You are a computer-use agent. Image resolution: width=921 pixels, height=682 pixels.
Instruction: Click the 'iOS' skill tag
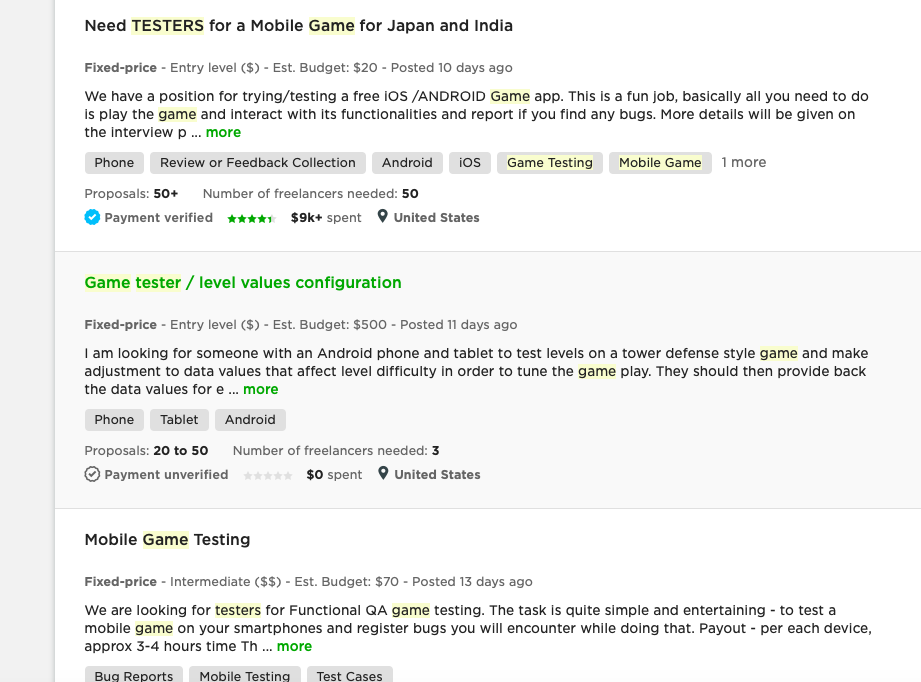click(x=470, y=163)
